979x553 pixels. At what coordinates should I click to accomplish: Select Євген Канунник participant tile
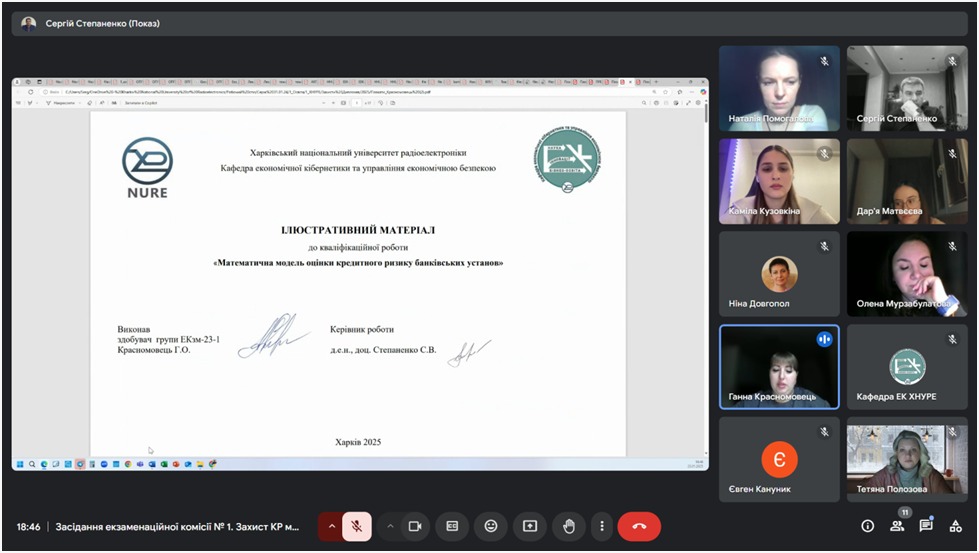tap(779, 459)
